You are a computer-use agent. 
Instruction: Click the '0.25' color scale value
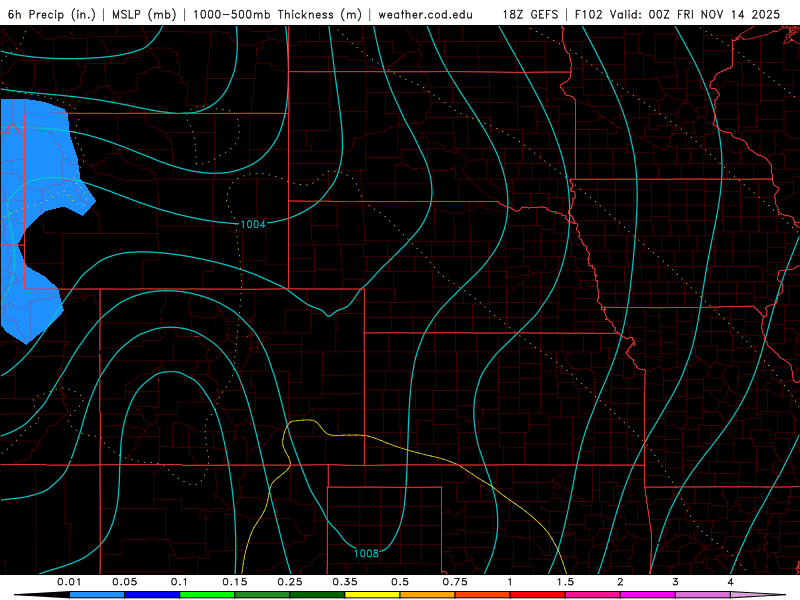click(290, 582)
